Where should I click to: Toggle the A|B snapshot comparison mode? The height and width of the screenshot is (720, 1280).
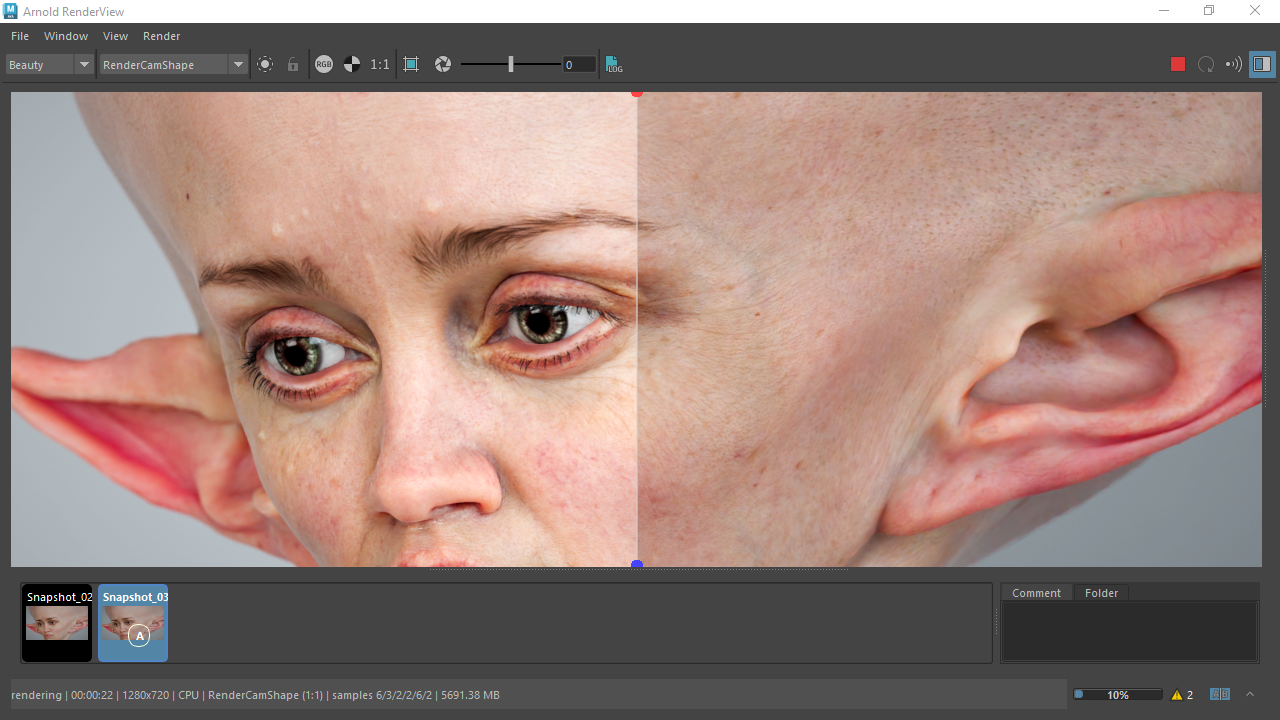[x=1220, y=694]
